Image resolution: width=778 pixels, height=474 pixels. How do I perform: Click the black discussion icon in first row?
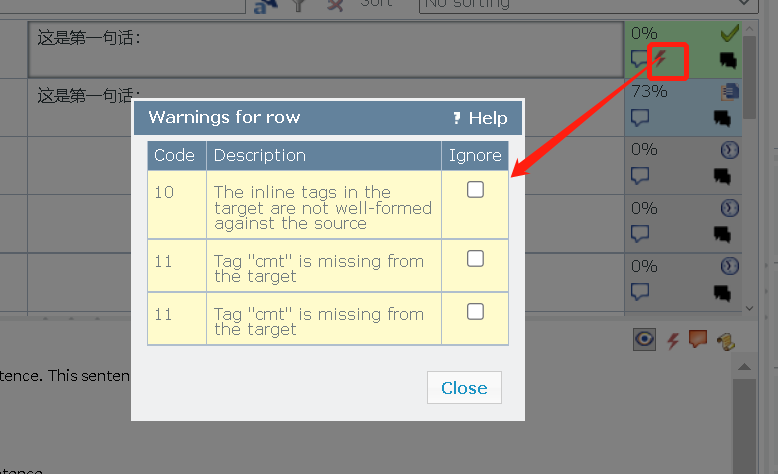tap(728, 60)
